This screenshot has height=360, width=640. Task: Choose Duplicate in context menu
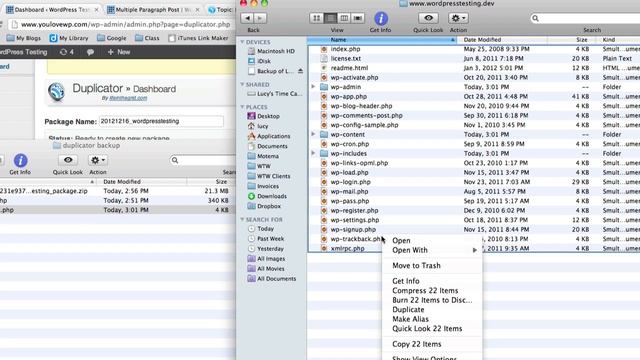point(432,309)
